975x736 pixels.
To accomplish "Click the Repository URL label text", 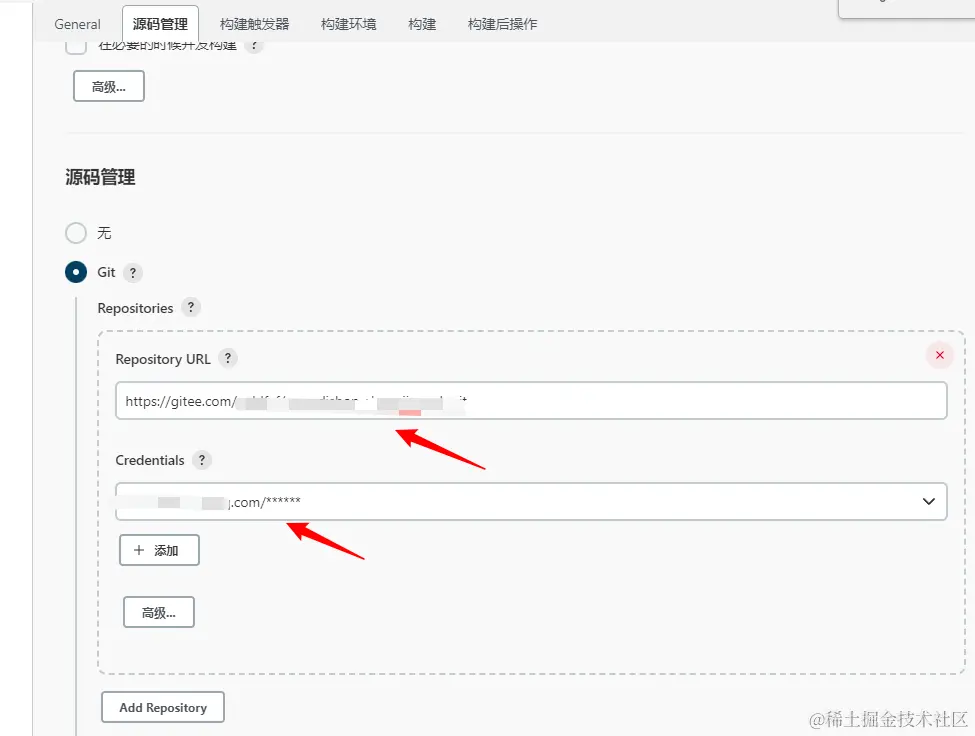I will 163,359.
